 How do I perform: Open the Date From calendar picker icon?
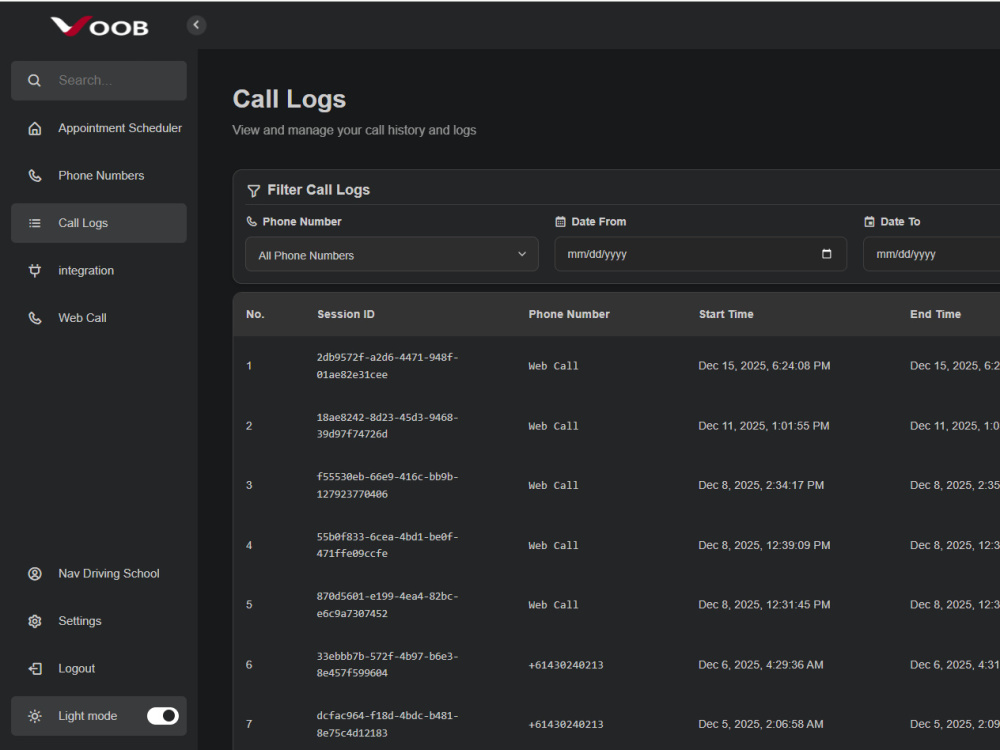tap(827, 254)
